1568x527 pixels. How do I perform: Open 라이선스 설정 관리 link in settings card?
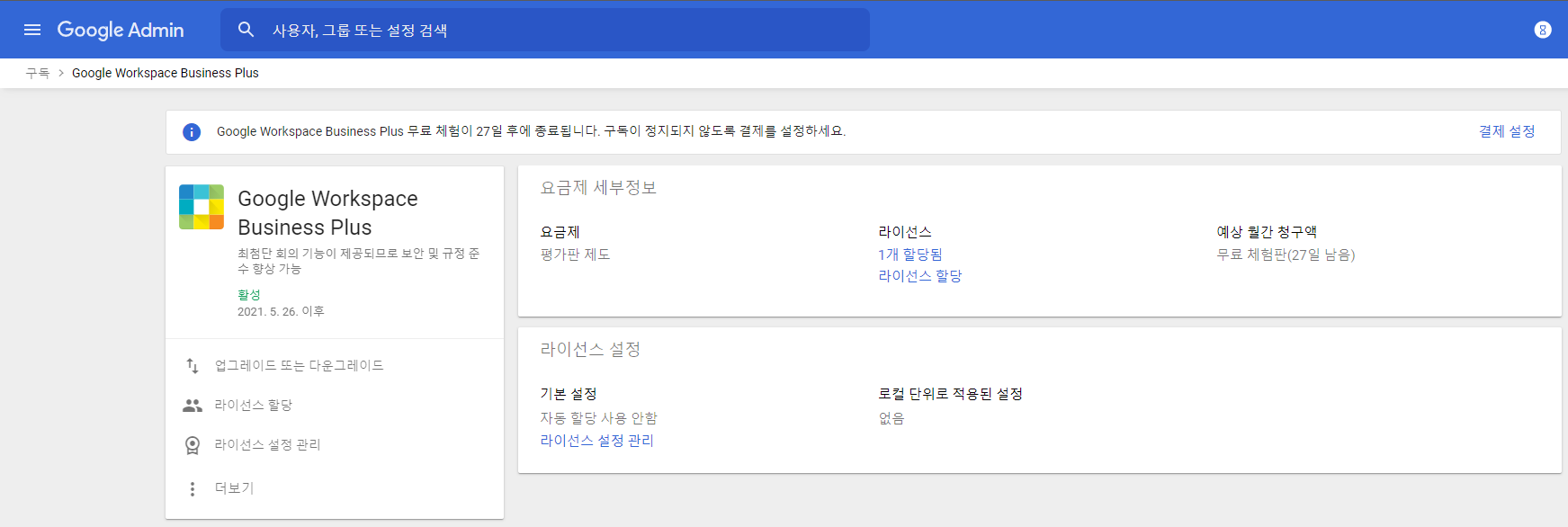pyautogui.click(x=596, y=441)
